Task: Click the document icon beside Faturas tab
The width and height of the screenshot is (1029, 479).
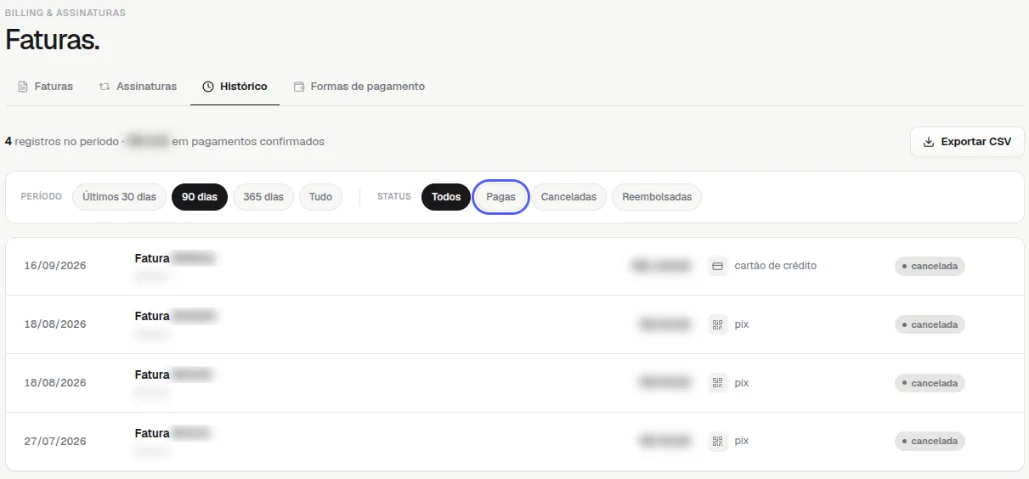Action: (x=23, y=87)
